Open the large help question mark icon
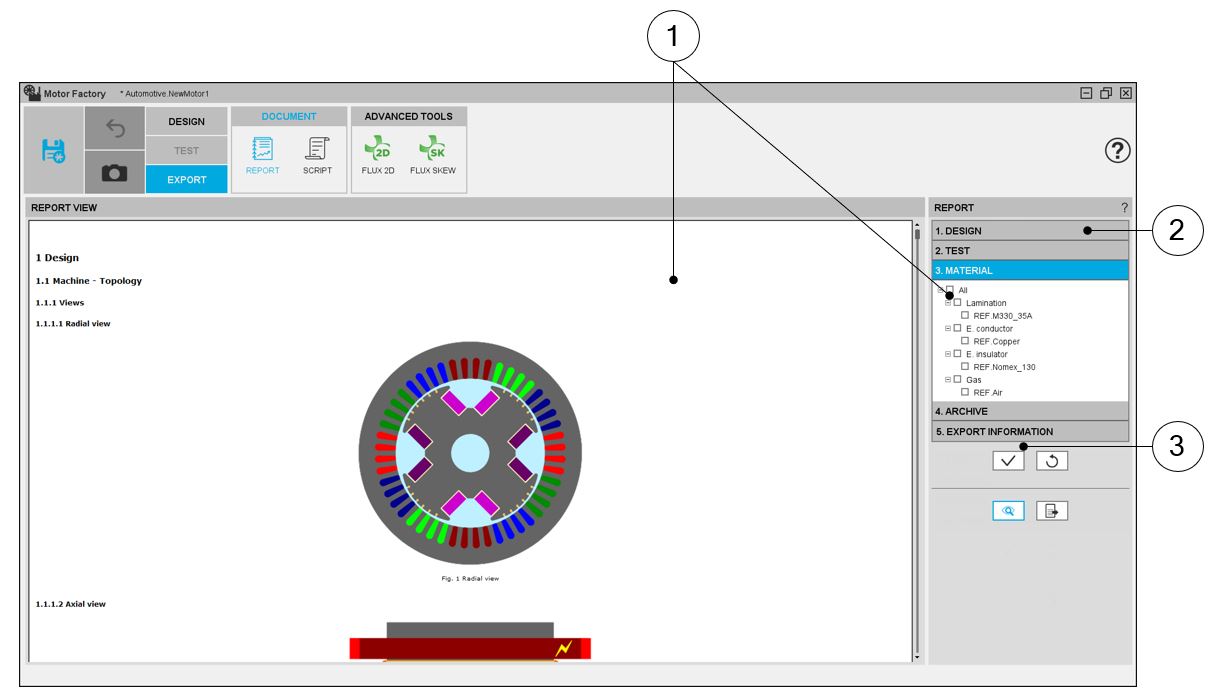Image resolution: width=1216 pixels, height=696 pixels. tap(1117, 150)
